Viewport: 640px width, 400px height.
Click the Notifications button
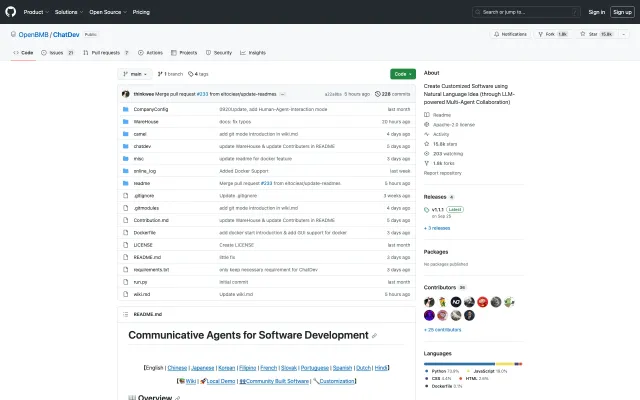pyautogui.click(x=510, y=34)
